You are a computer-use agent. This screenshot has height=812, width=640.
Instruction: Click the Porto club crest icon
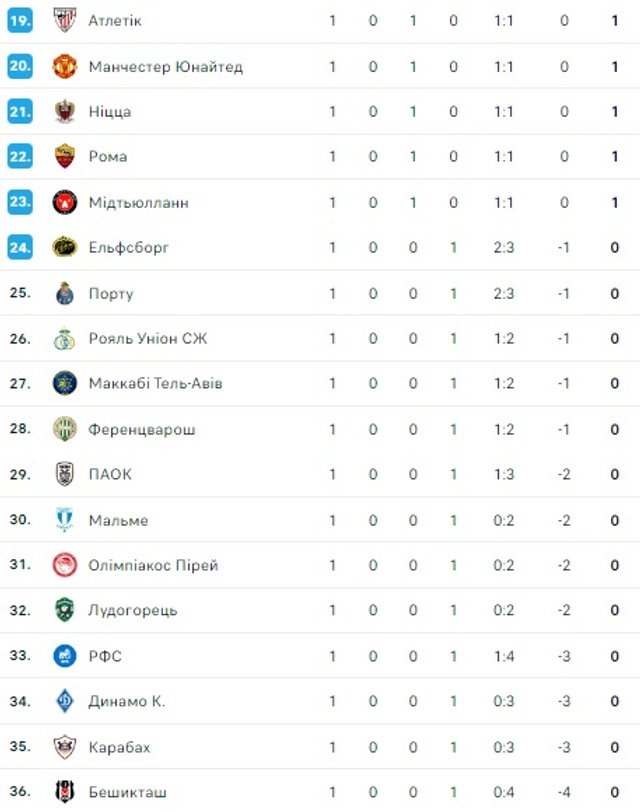click(64, 294)
